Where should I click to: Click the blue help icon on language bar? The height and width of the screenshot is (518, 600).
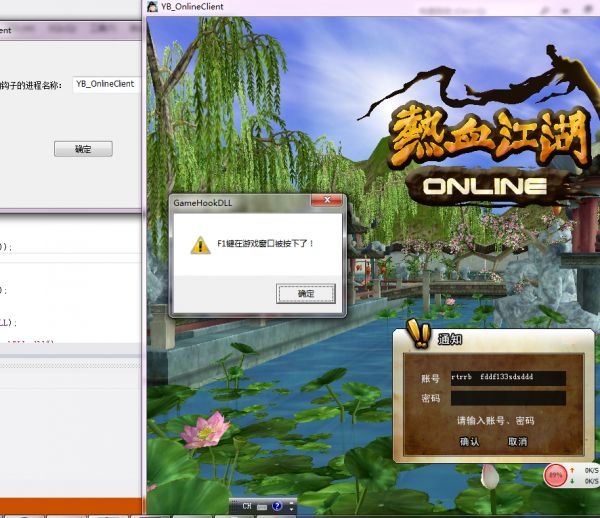276,506
